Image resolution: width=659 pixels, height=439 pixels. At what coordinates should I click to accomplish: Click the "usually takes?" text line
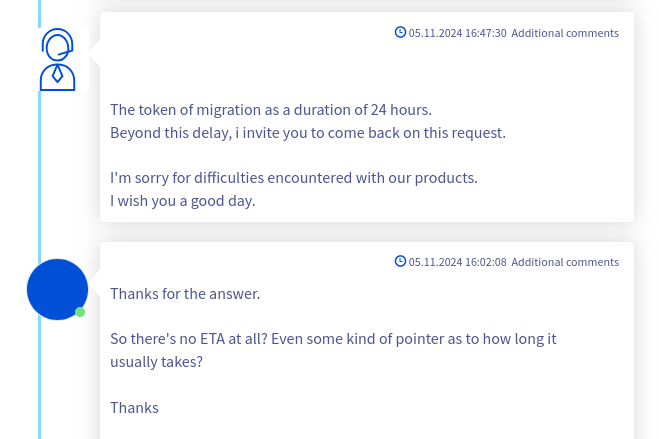click(156, 361)
